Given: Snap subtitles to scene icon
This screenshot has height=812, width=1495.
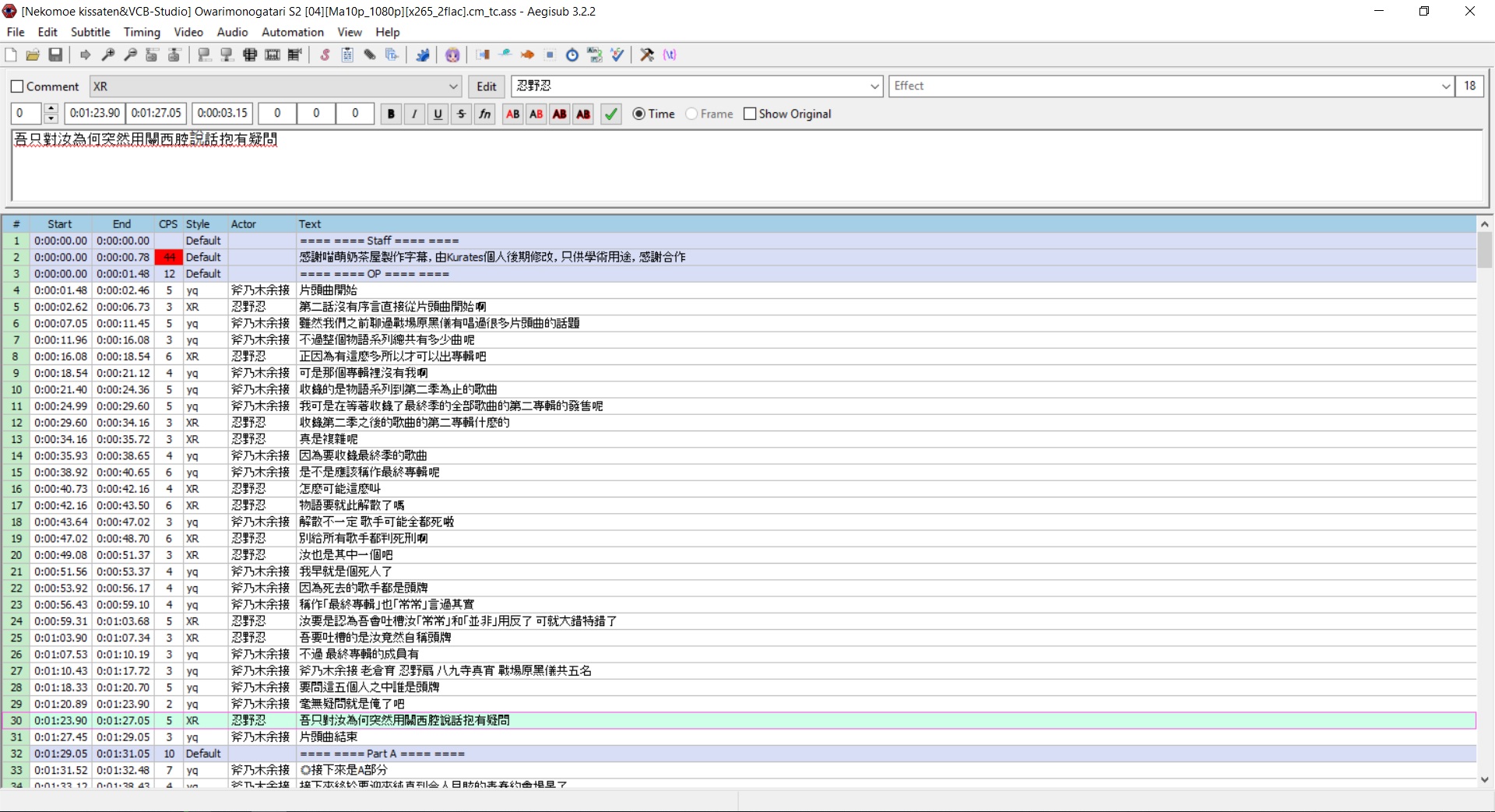Looking at the screenshot, I should (x=273, y=54).
